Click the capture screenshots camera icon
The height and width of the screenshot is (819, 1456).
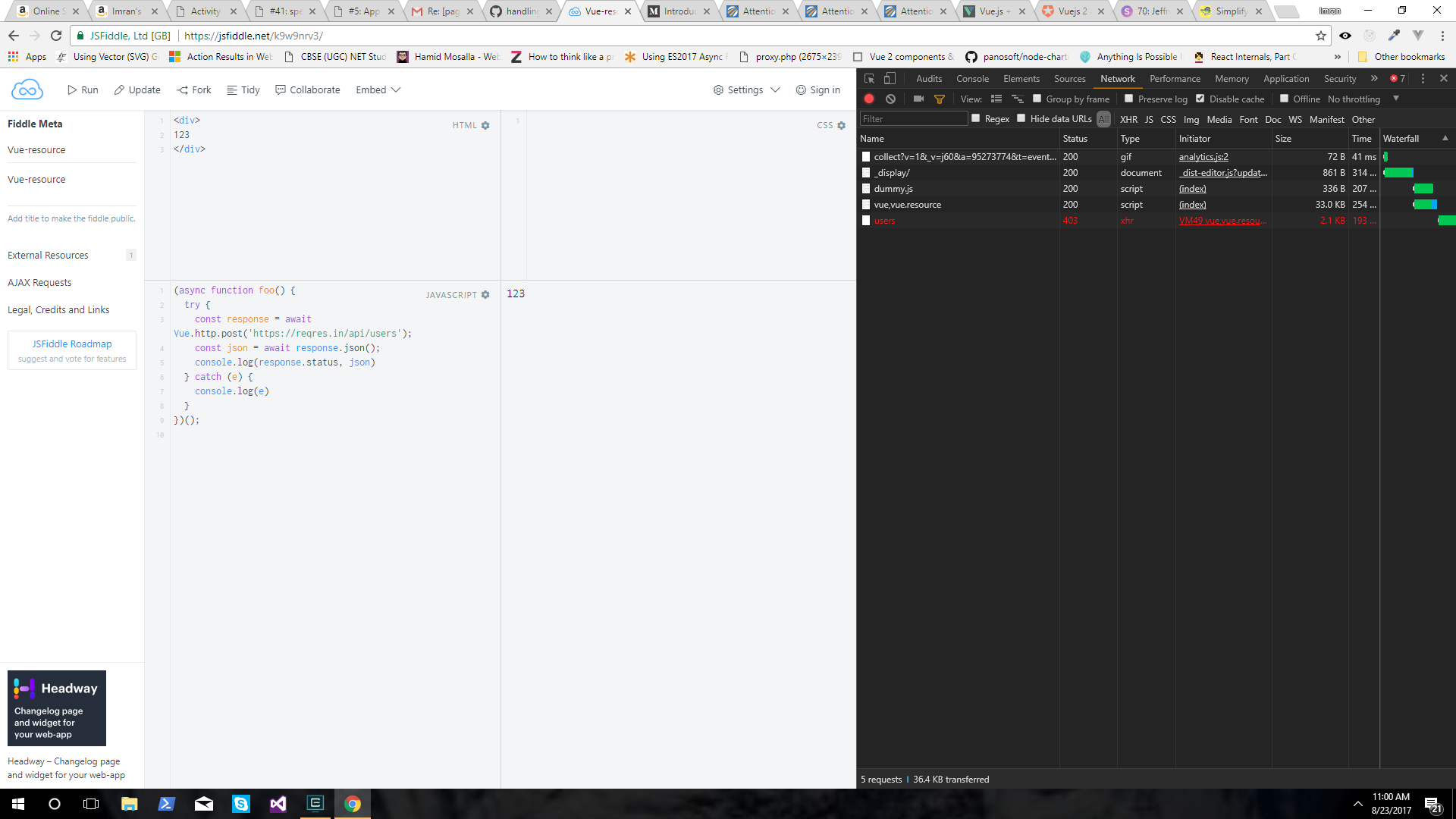918,99
